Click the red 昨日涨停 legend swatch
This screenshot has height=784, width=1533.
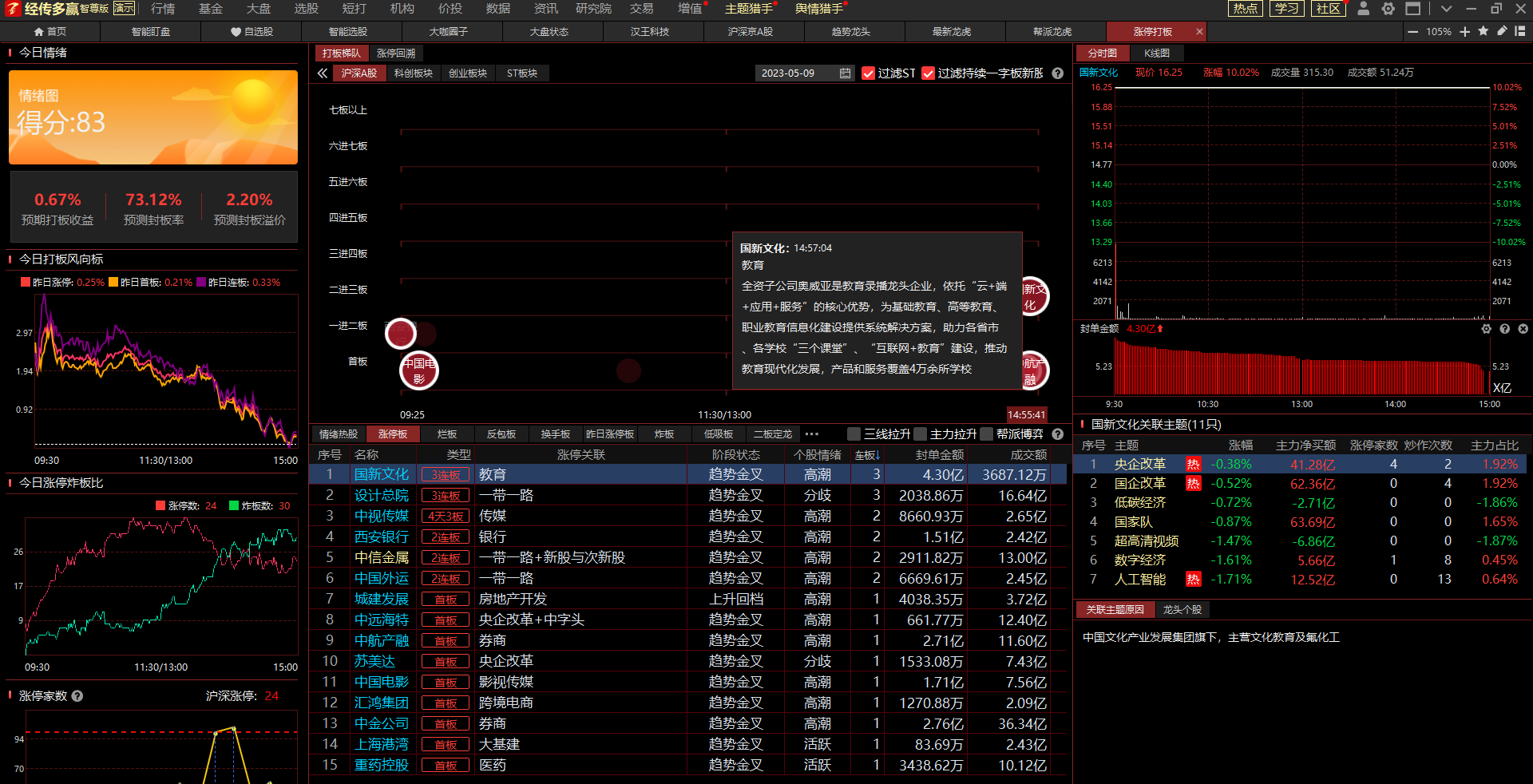26,283
